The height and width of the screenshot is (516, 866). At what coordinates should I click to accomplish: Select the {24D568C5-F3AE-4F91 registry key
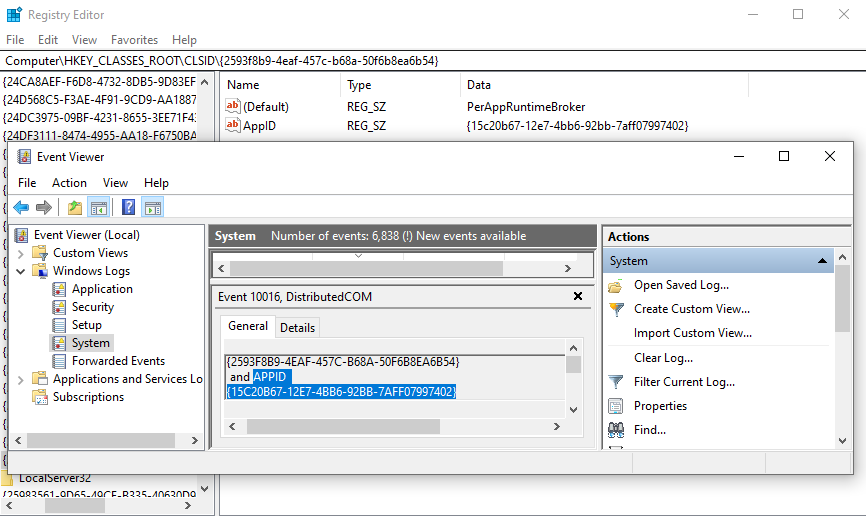tap(99, 100)
